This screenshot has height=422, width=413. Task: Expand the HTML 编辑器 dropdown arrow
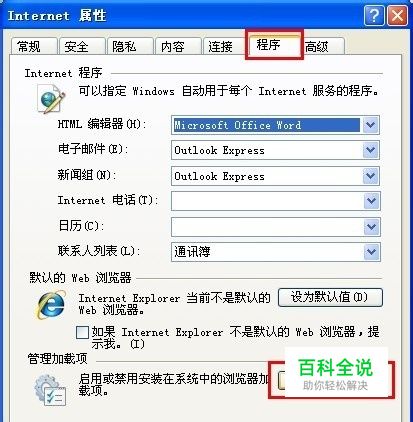tap(370, 125)
